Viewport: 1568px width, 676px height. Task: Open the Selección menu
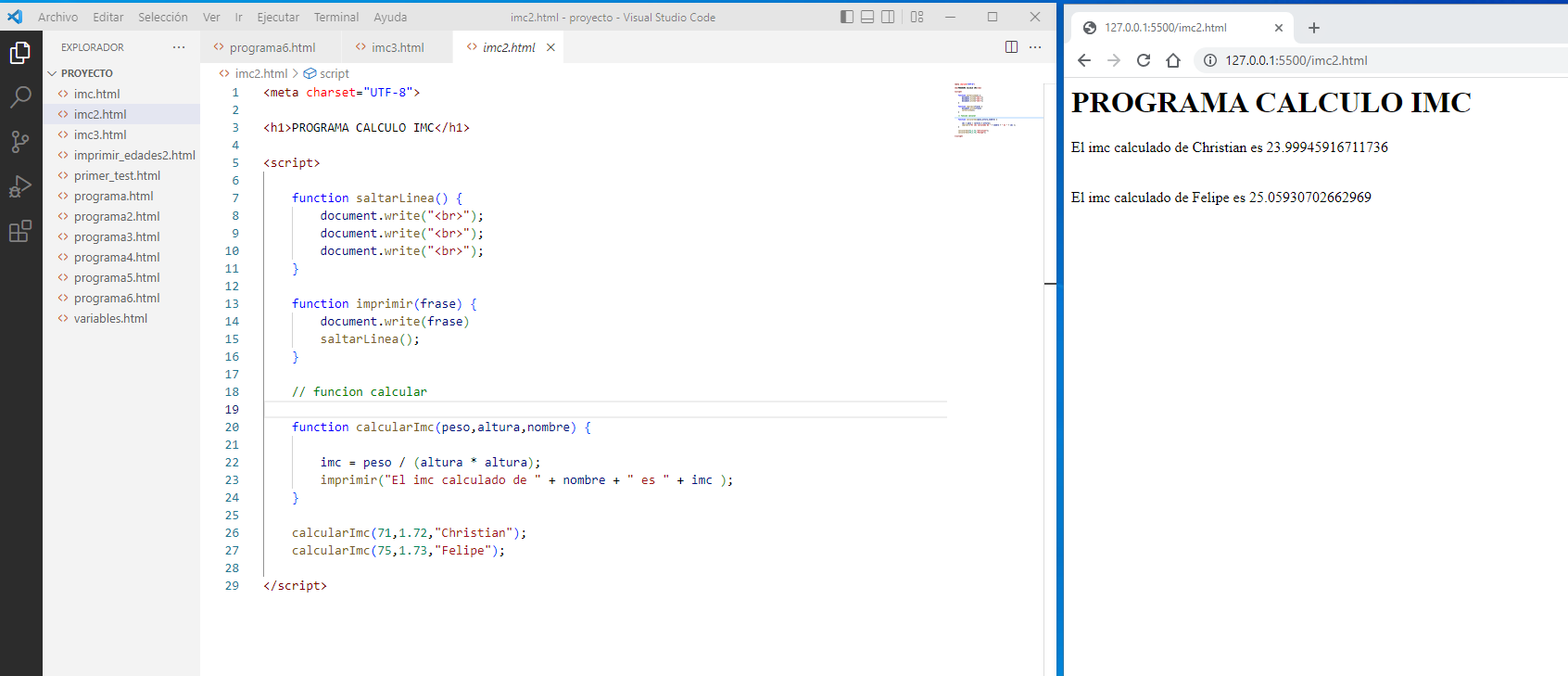coord(163,17)
